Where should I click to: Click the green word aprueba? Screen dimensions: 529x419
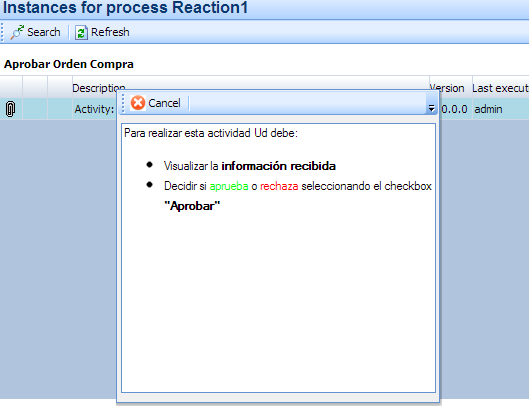pyautogui.click(x=229, y=186)
